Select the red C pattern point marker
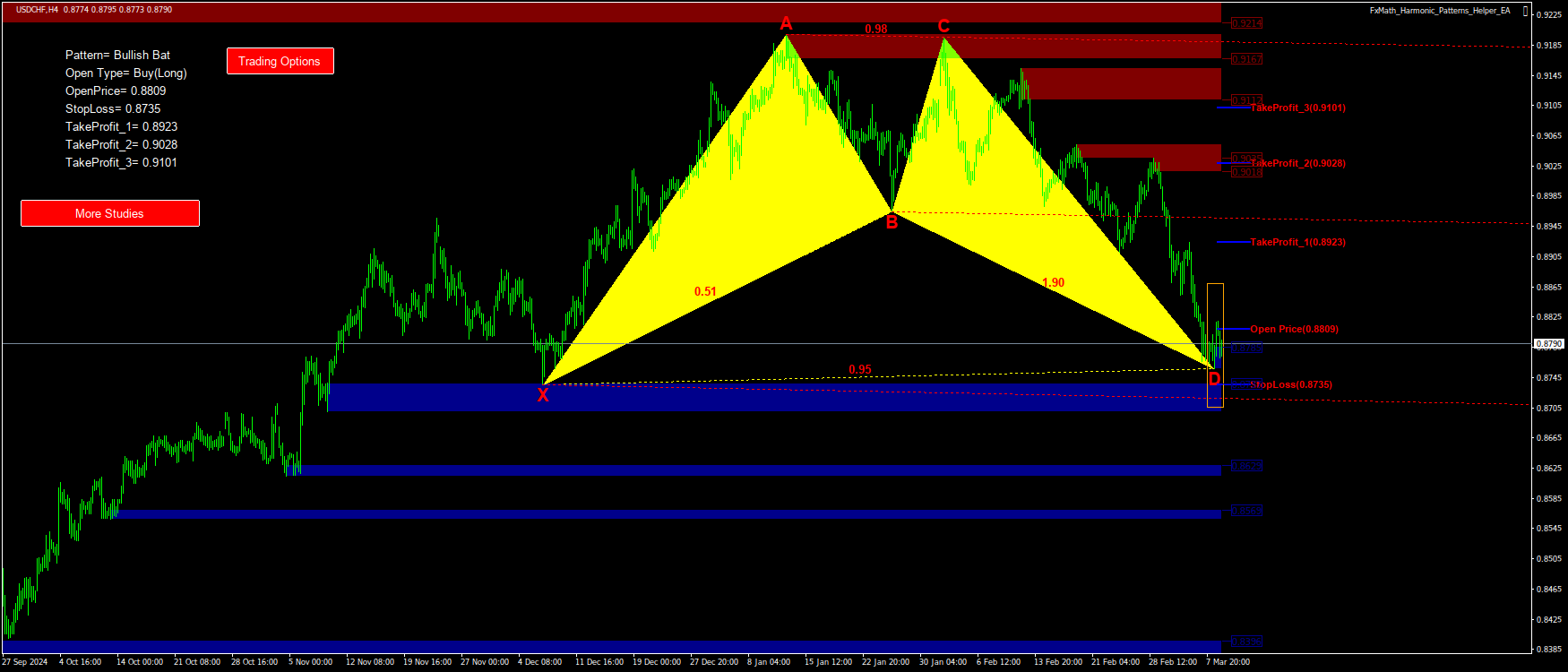Viewport: 1568px width, 672px height. tap(943, 26)
